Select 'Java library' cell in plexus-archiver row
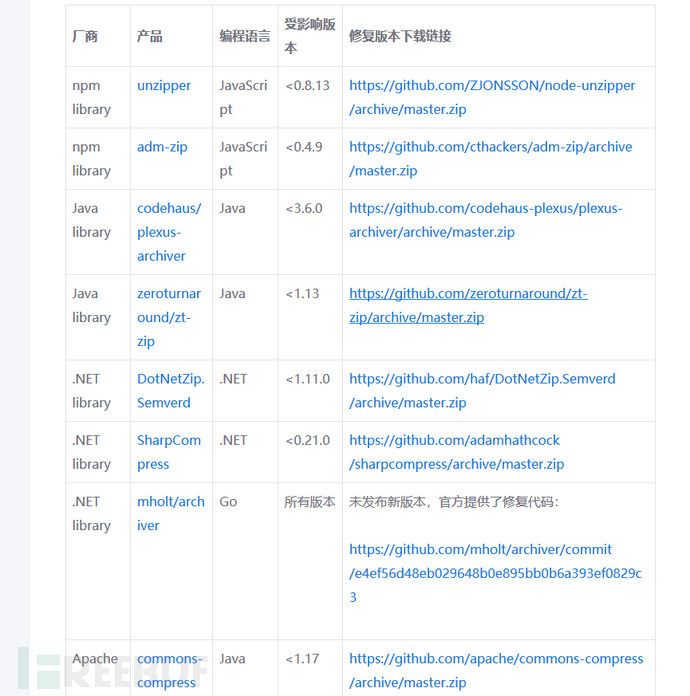This screenshot has height=696, width=690. click(x=91, y=220)
